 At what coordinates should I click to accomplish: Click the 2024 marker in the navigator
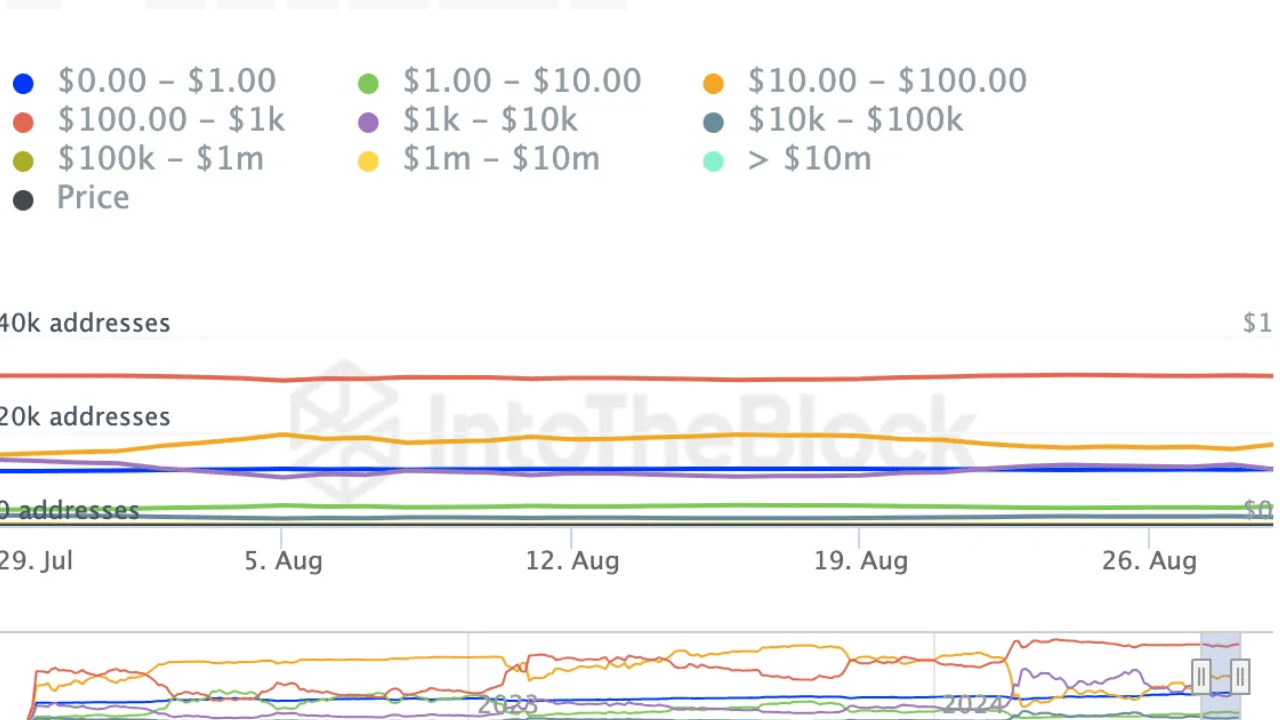(973, 705)
